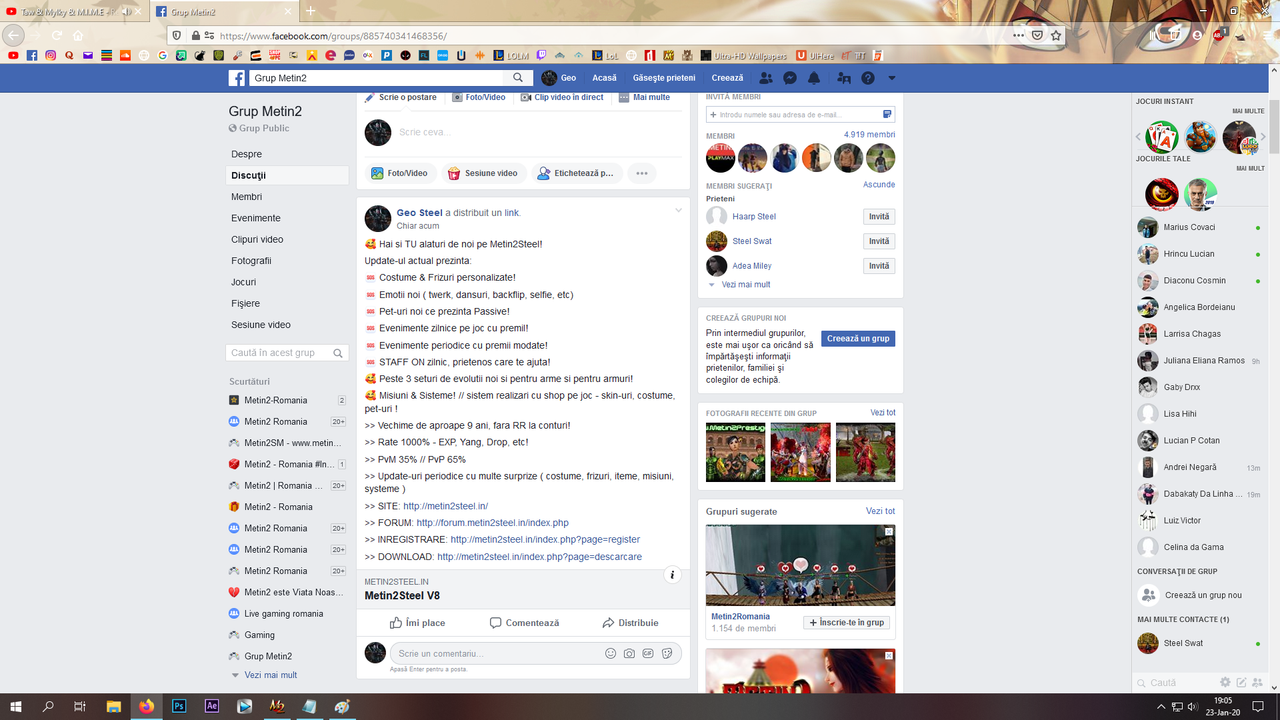Select 'Membri' in the group sidebar
Screen dimensions: 1280x720
click(x=247, y=197)
